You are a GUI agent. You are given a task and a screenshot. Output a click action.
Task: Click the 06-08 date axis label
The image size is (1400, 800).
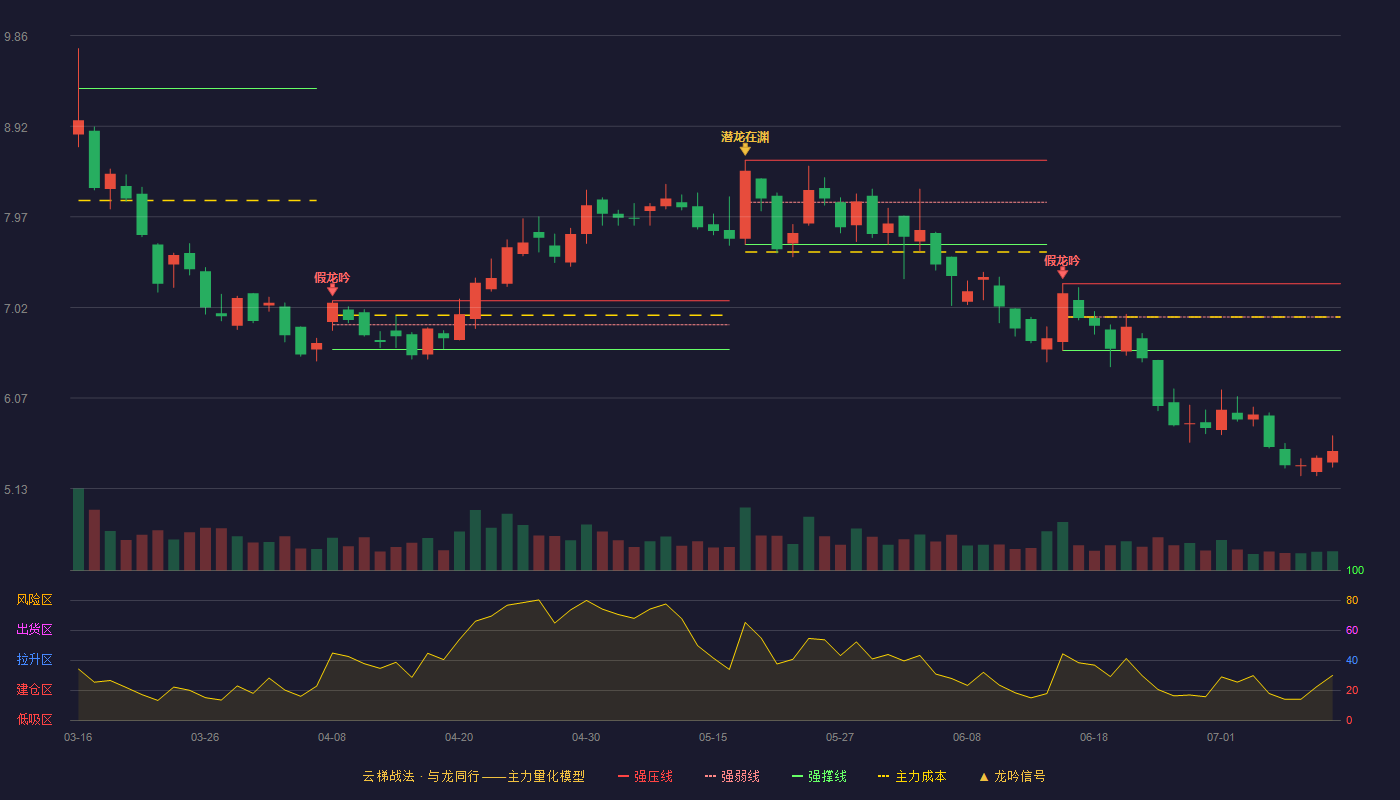tap(967, 737)
